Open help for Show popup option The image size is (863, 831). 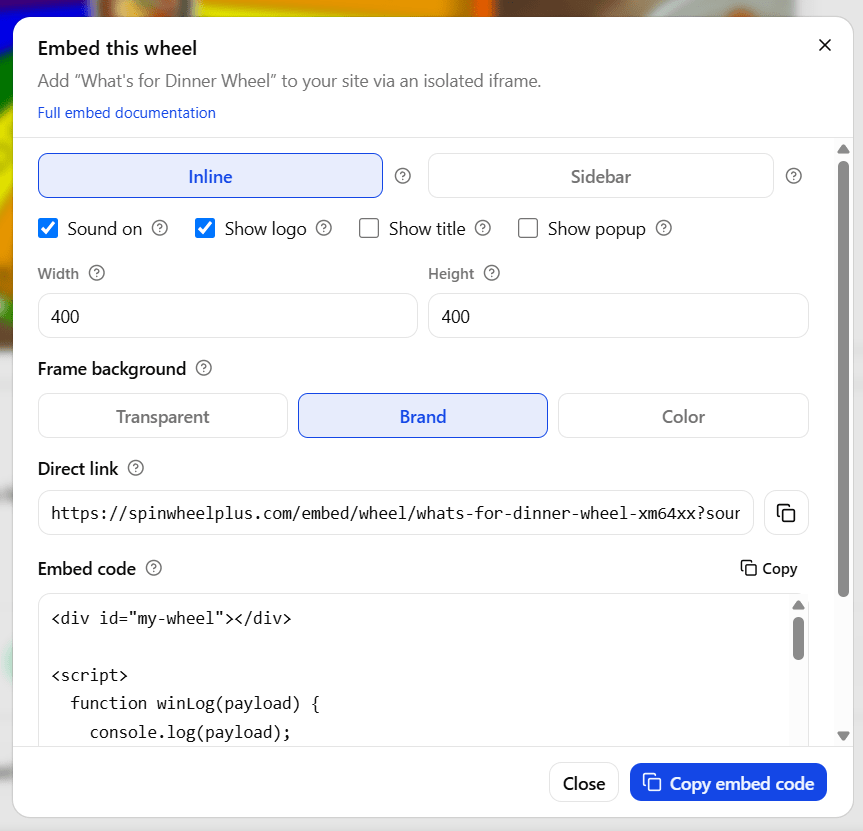[x=664, y=228]
